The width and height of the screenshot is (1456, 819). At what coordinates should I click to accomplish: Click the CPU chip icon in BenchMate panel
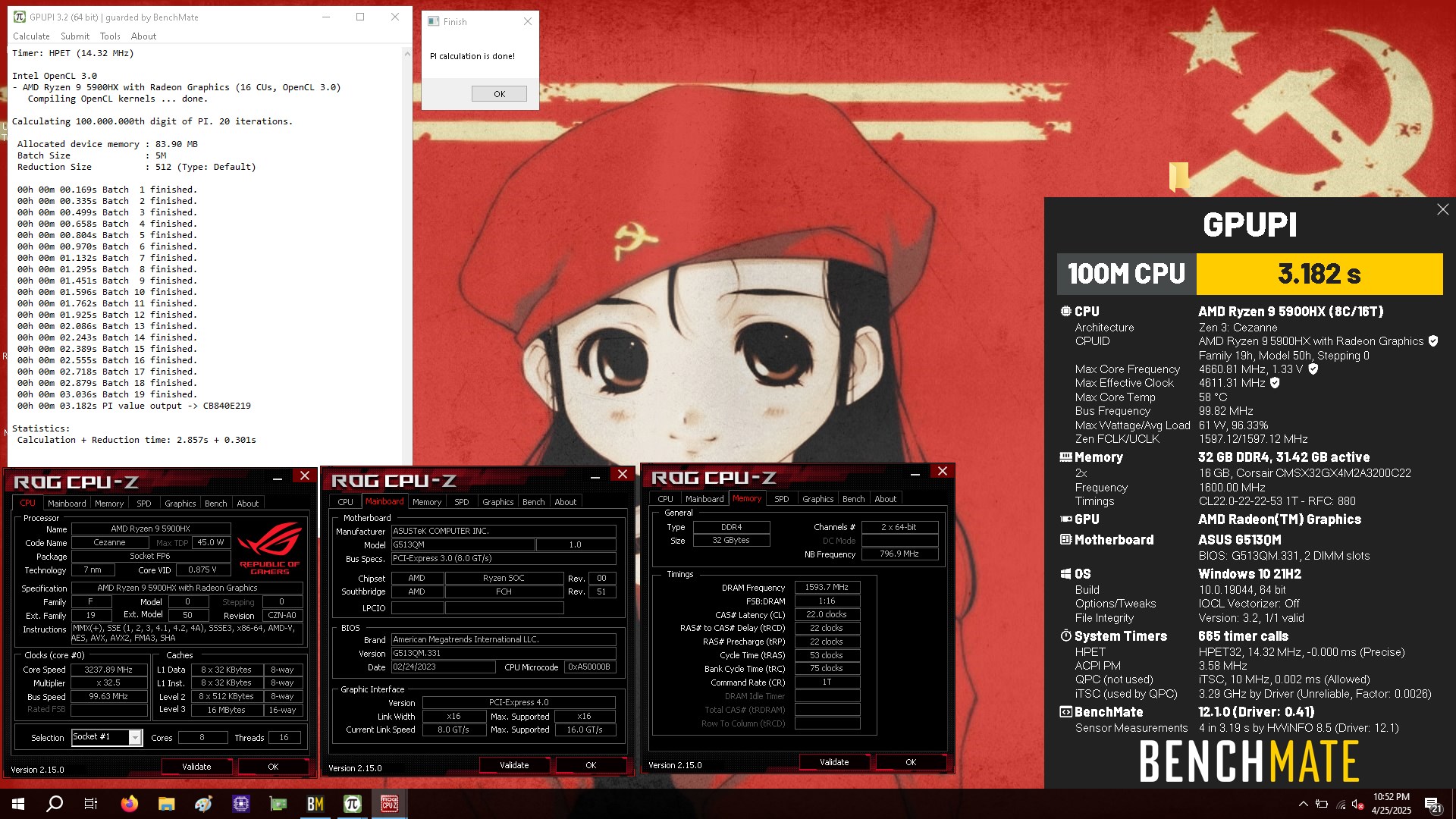point(1065,311)
